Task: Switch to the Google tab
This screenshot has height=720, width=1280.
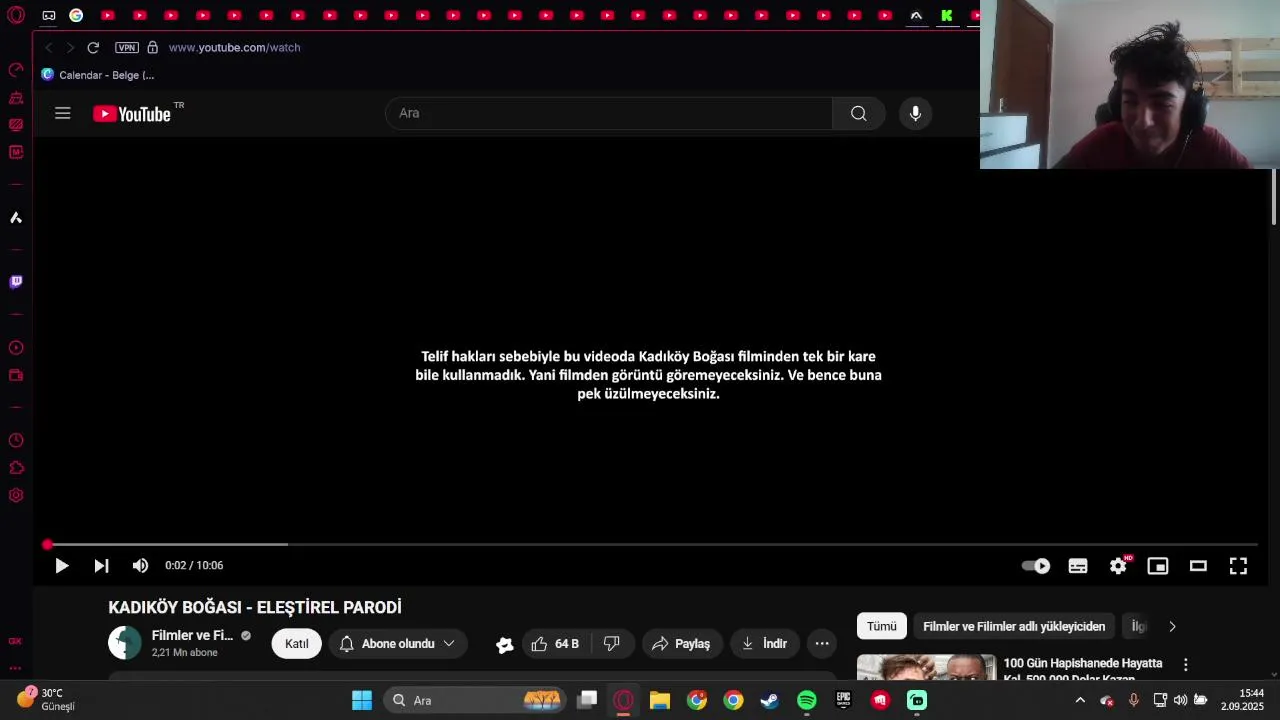Action: point(76,15)
